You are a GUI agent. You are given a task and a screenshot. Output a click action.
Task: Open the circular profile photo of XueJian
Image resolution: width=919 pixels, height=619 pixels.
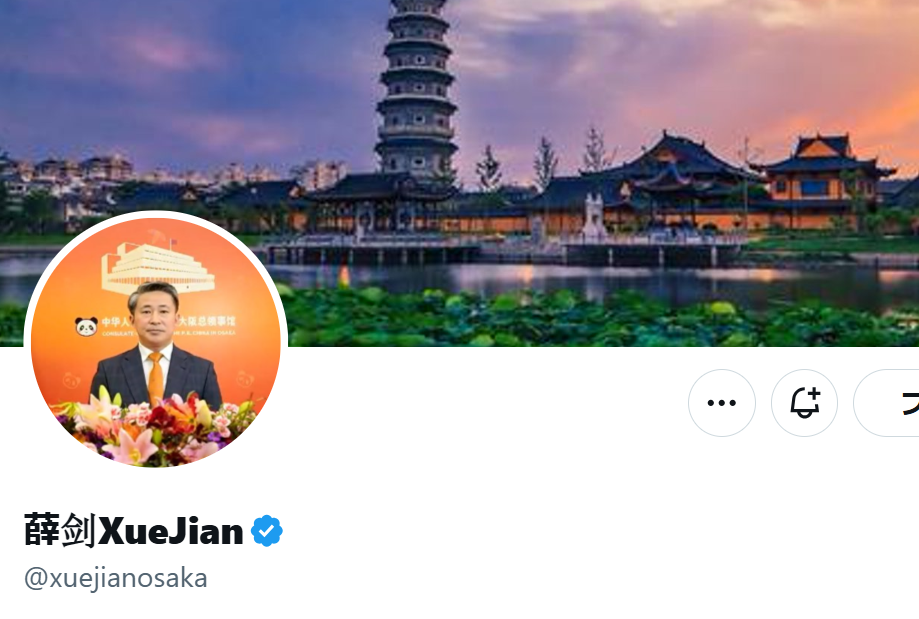(156, 342)
